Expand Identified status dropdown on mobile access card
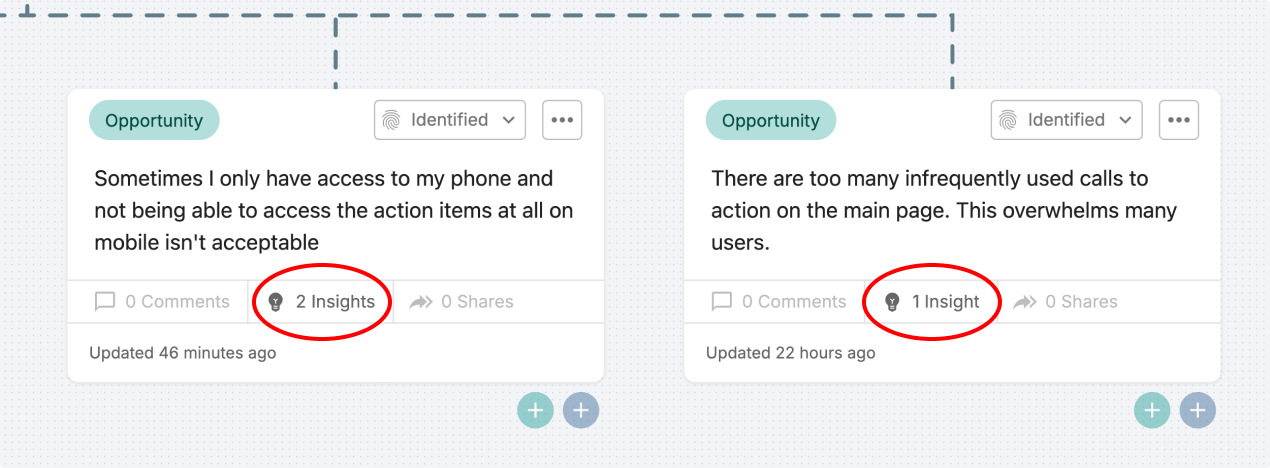The width and height of the screenshot is (1270, 468). (x=450, y=120)
